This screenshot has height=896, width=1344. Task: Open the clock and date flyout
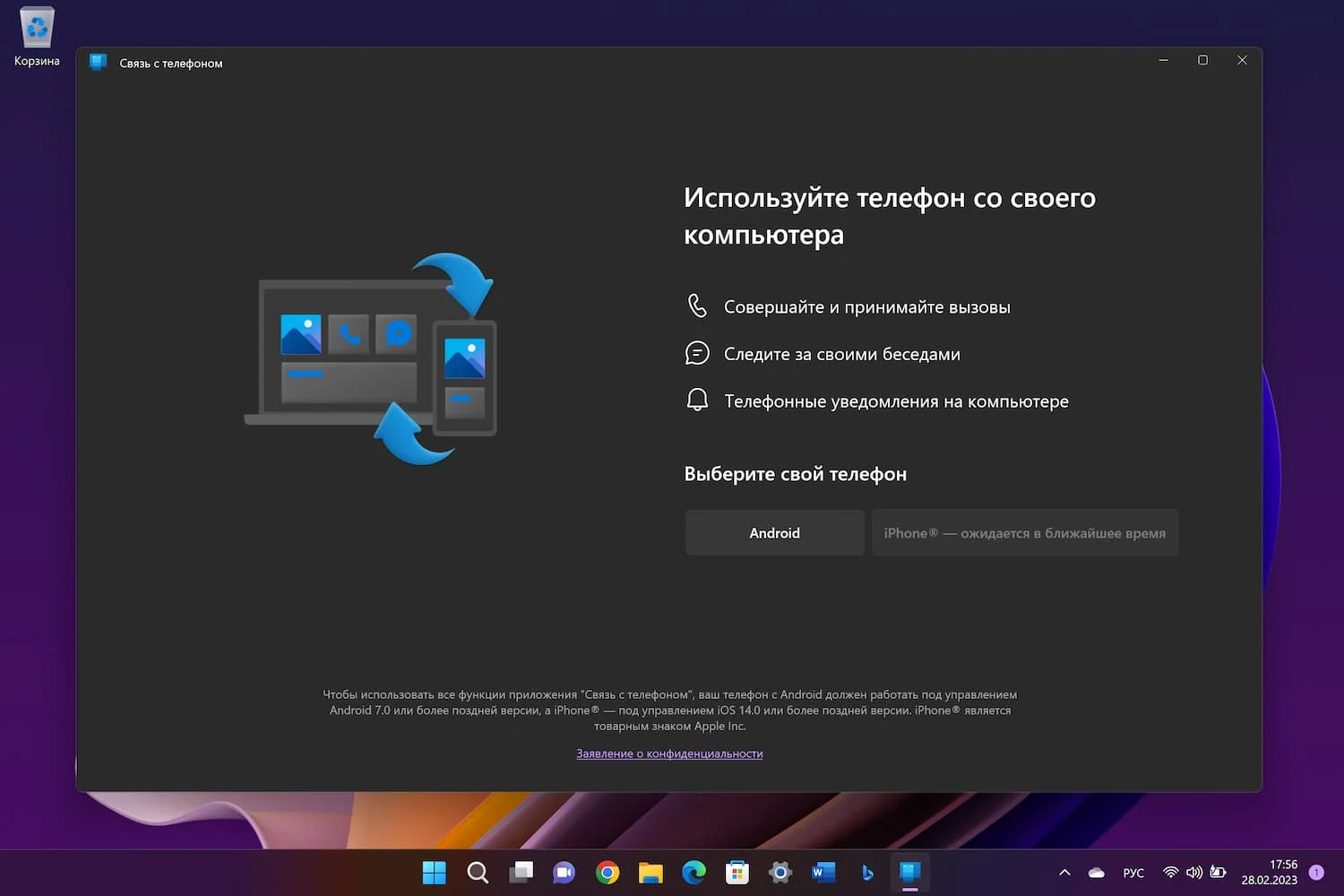(x=1269, y=873)
